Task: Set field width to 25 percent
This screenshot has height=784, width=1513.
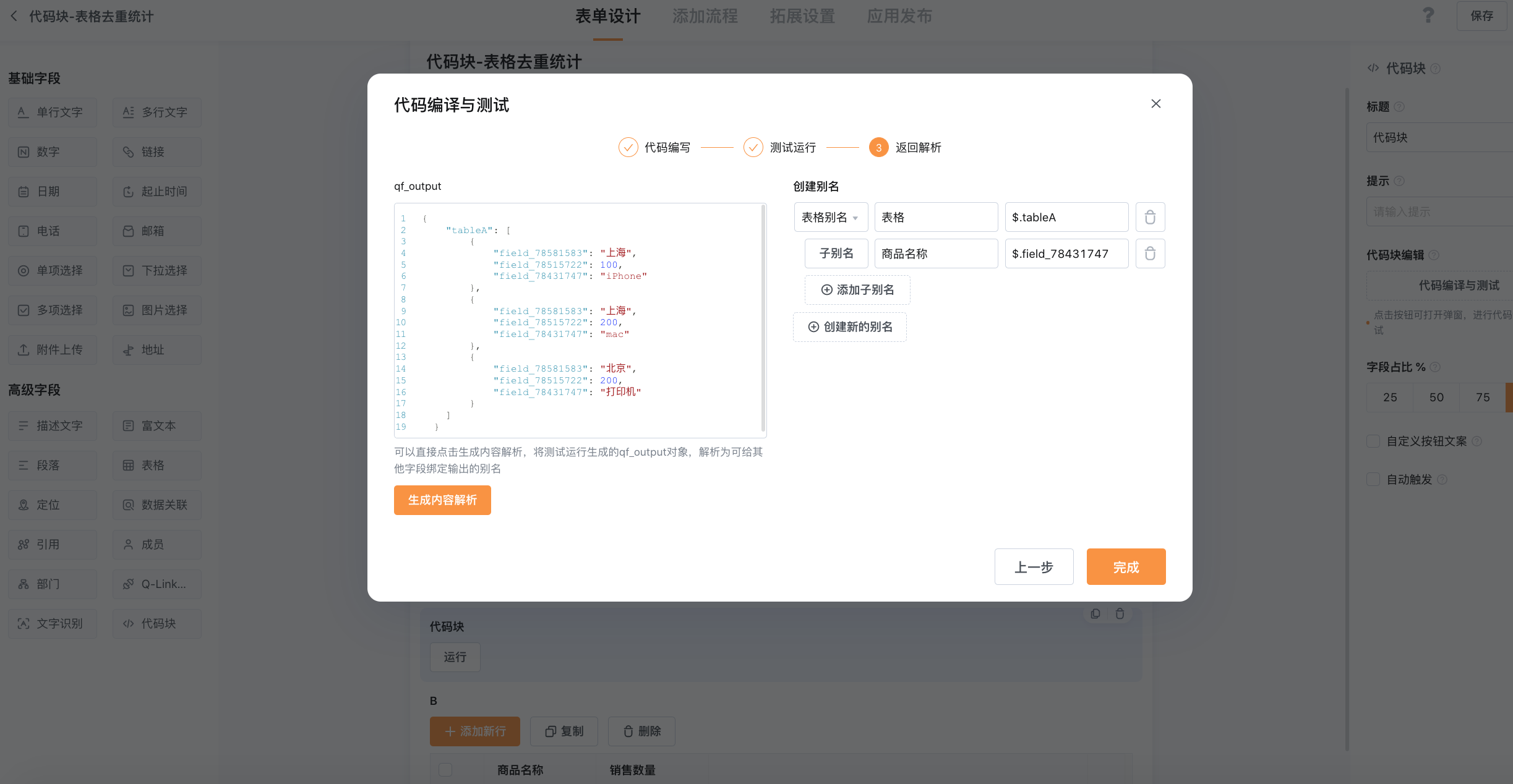Action: (x=1390, y=398)
